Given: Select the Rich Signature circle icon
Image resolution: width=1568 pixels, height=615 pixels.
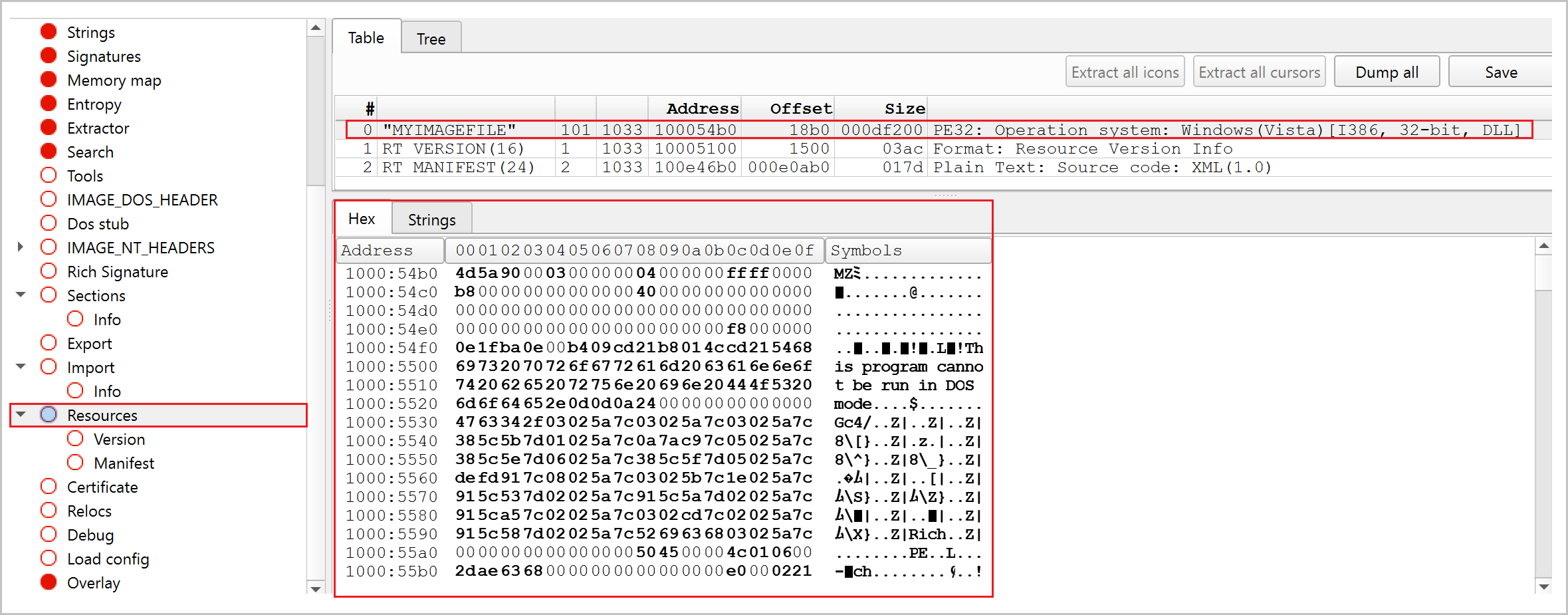Looking at the screenshot, I should tap(49, 271).
